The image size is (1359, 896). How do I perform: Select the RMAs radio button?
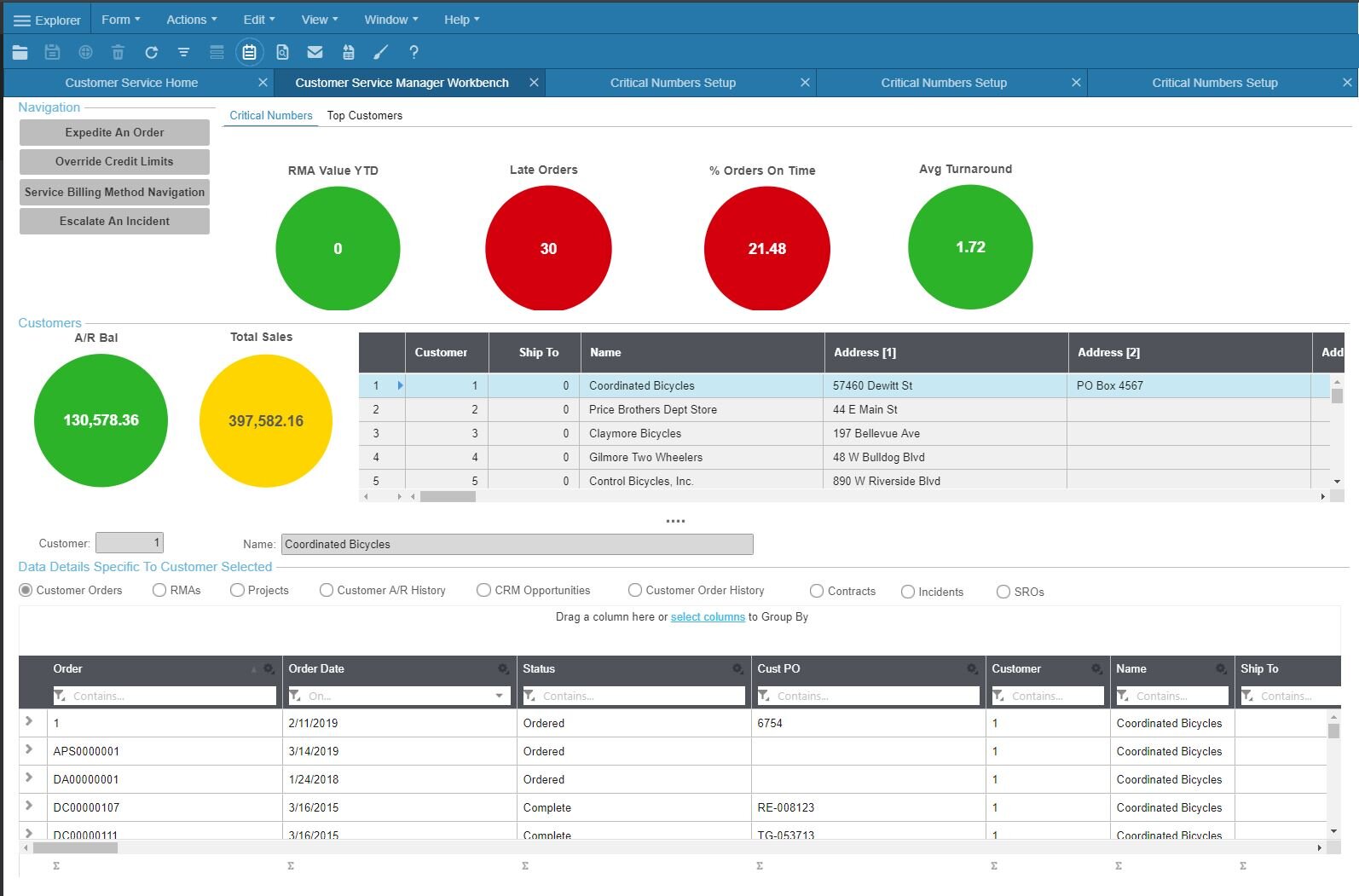[159, 590]
